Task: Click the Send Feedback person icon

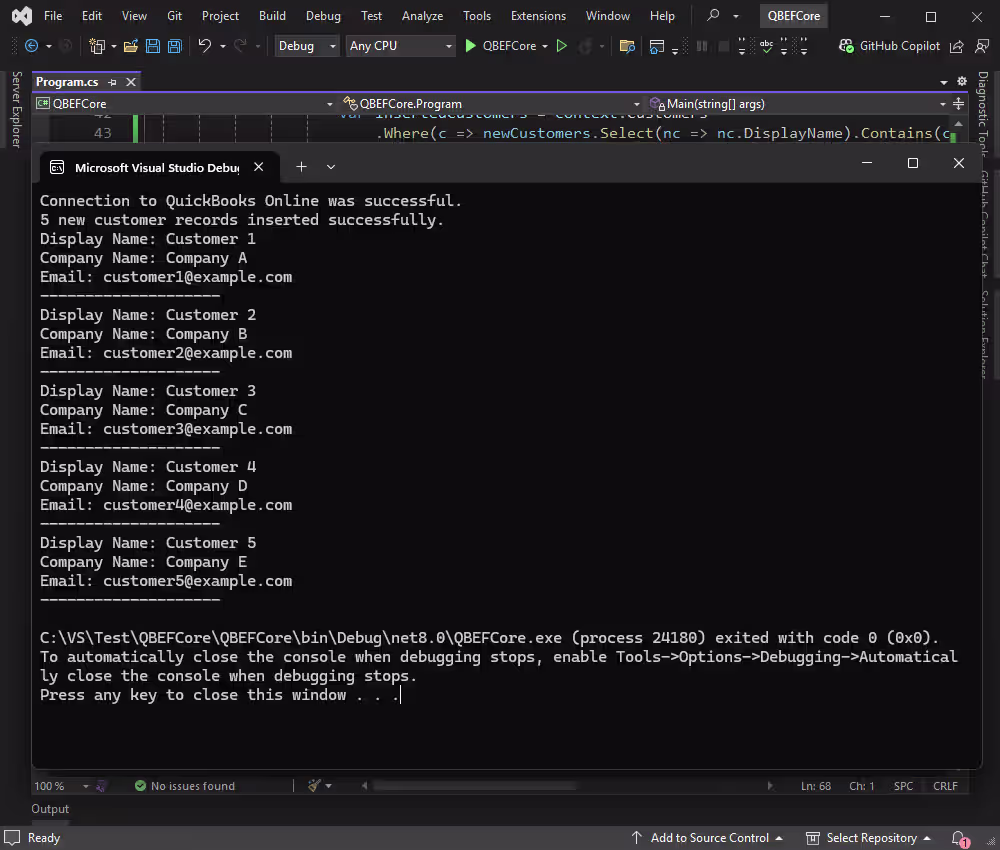Action: 982,46
